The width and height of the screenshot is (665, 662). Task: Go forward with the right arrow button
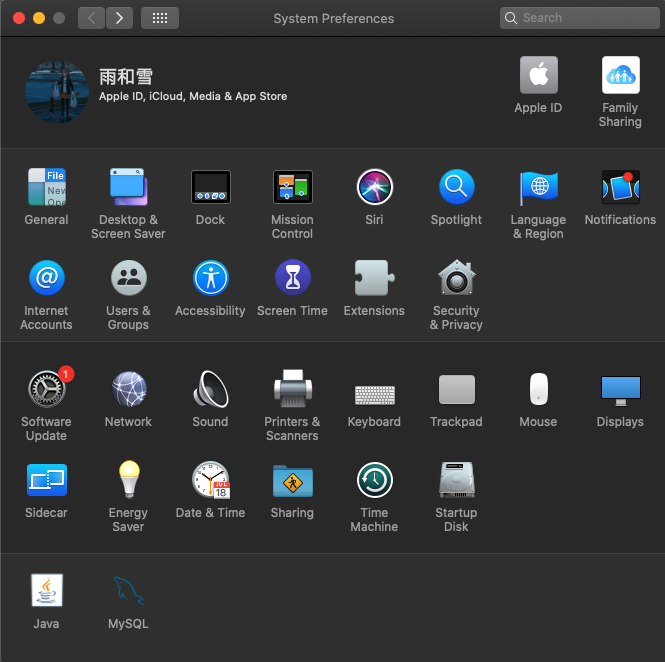pos(119,18)
